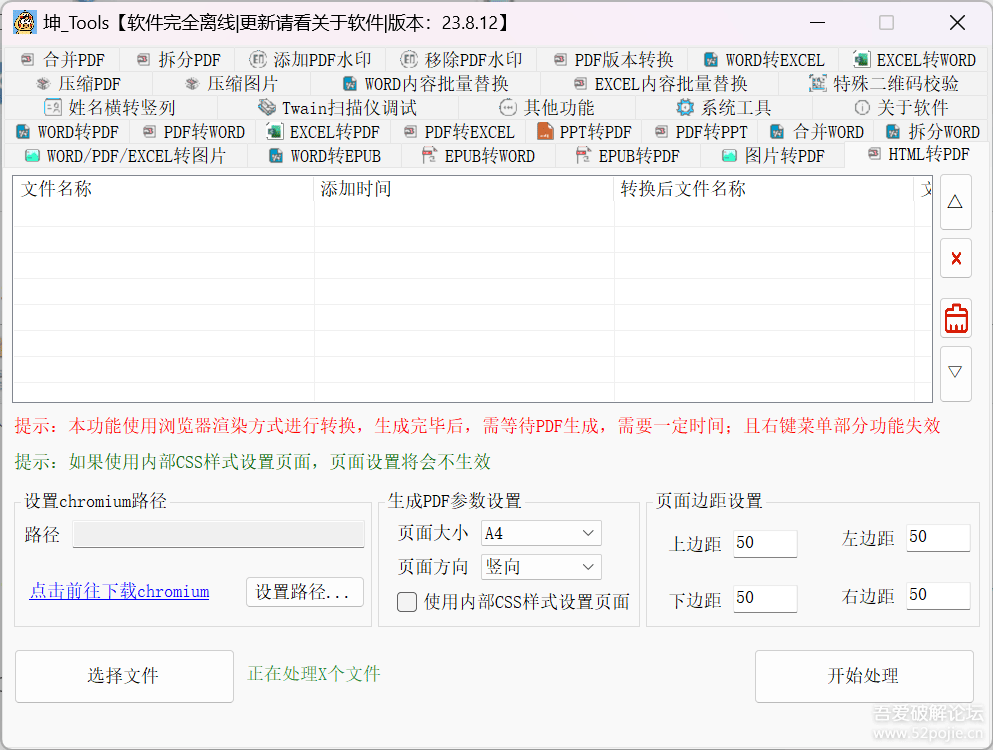The height and width of the screenshot is (750, 993).
Task: Focus the chromium 路径 field
Action: (218, 534)
